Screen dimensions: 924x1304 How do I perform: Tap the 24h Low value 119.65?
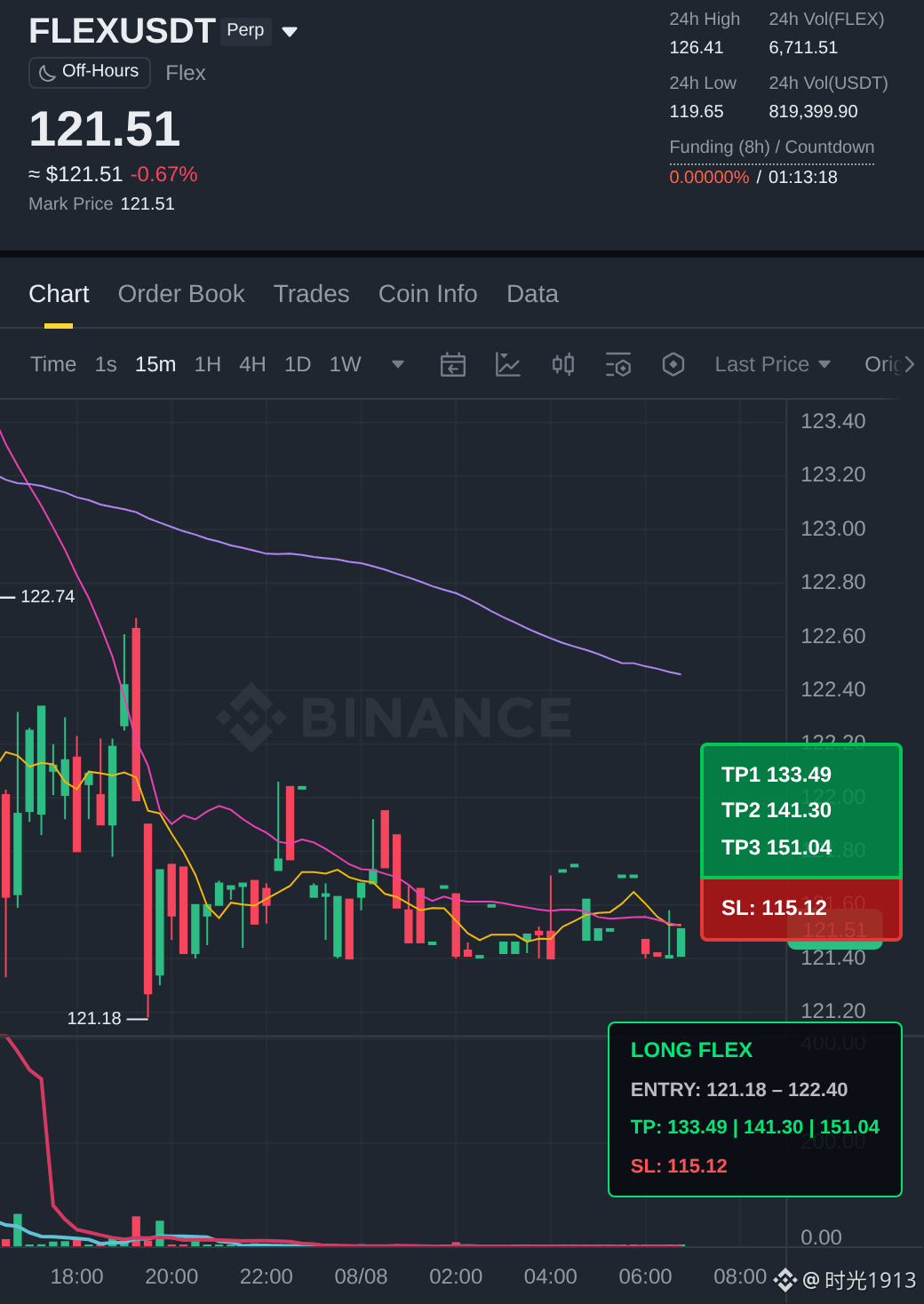point(697,112)
